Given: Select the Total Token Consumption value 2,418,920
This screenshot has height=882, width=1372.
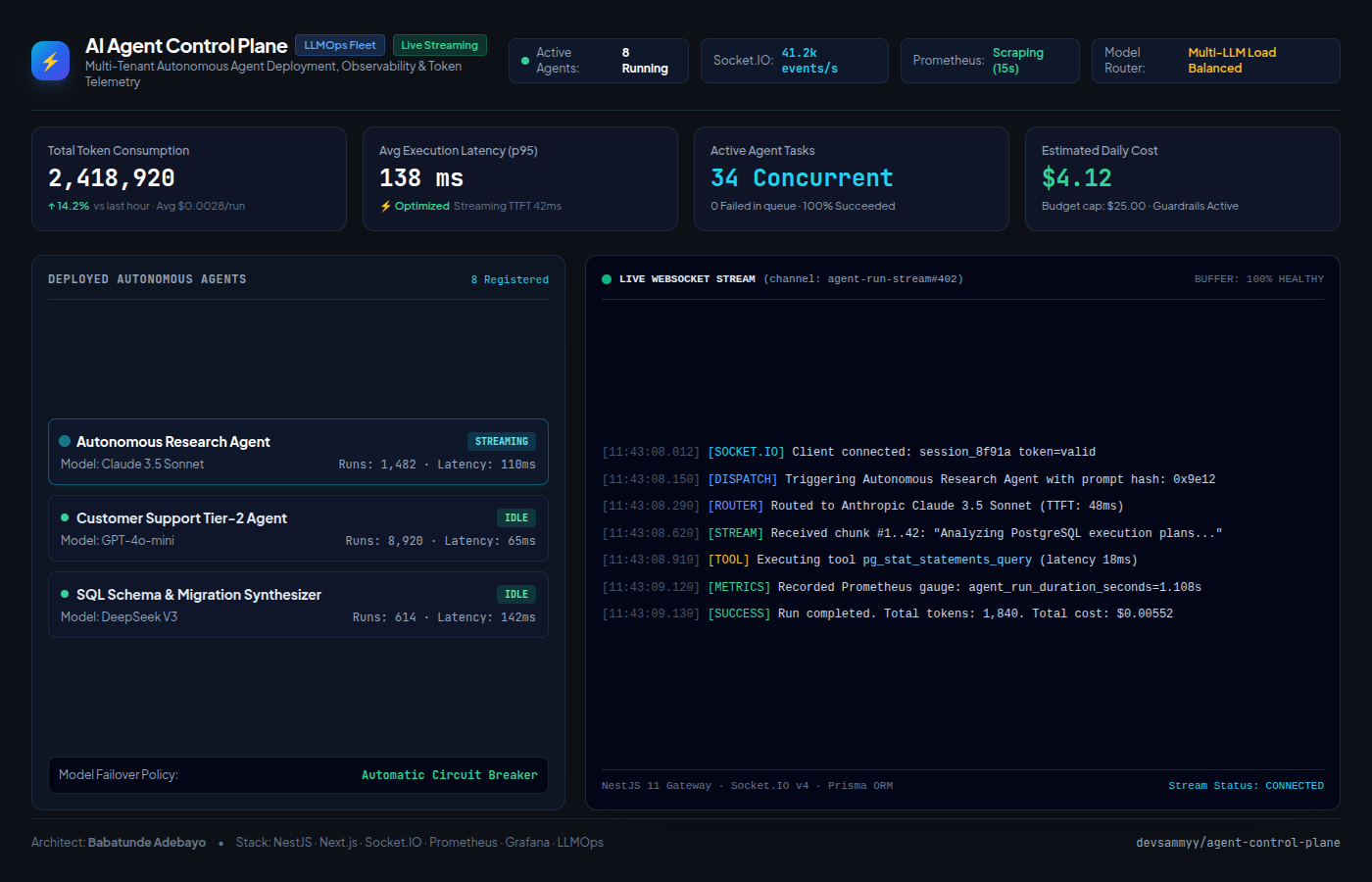Looking at the screenshot, I should pos(112,178).
